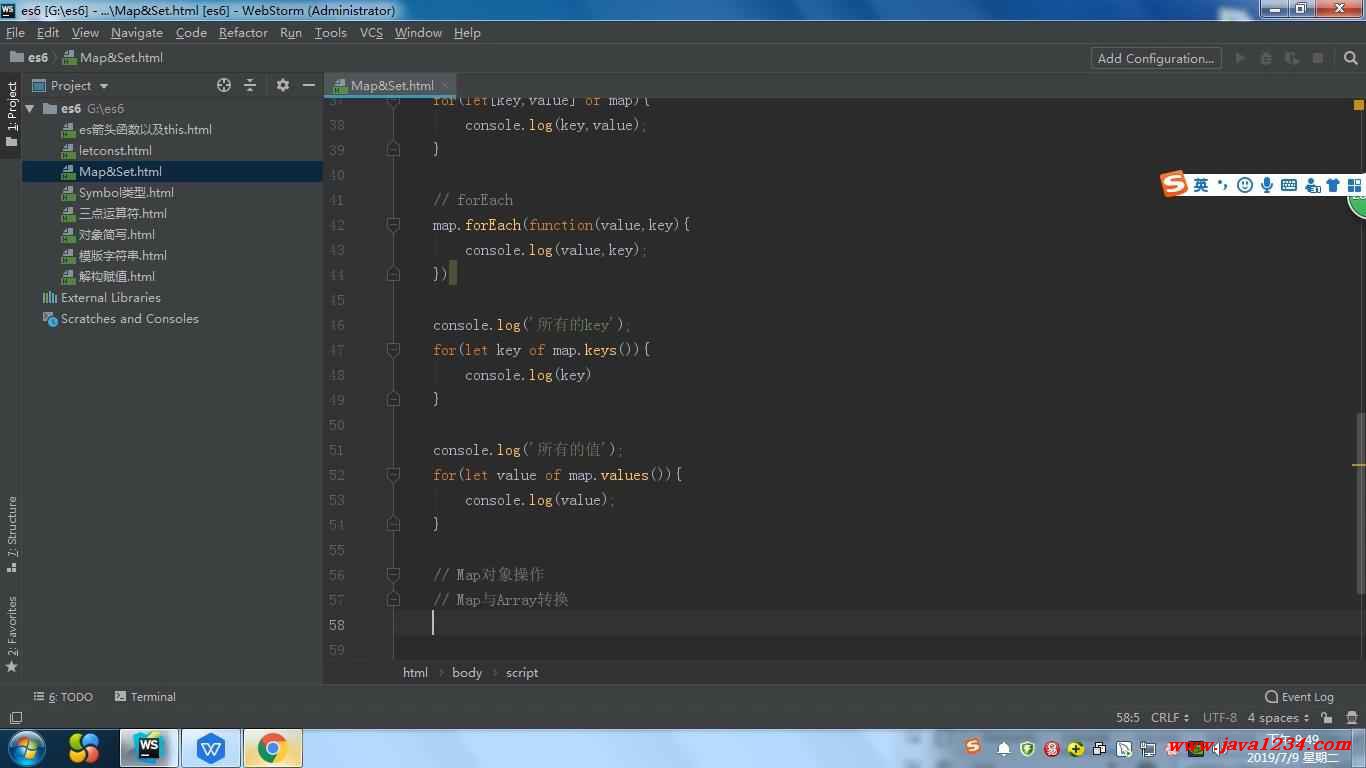The image size is (1366, 768).
Task: Select letconst.html in project tree
Action: [115, 151]
